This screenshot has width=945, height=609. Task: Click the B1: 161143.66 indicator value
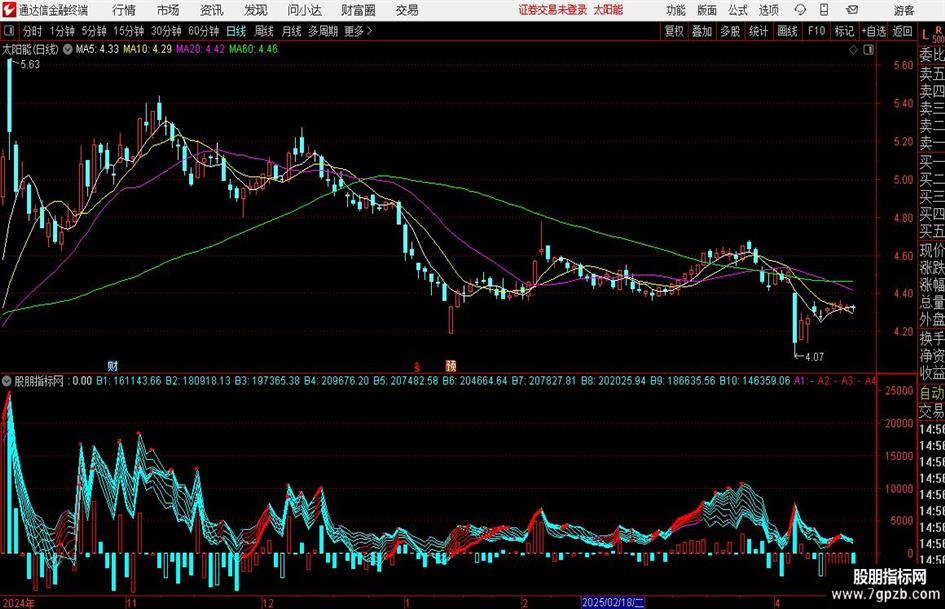click(x=129, y=380)
